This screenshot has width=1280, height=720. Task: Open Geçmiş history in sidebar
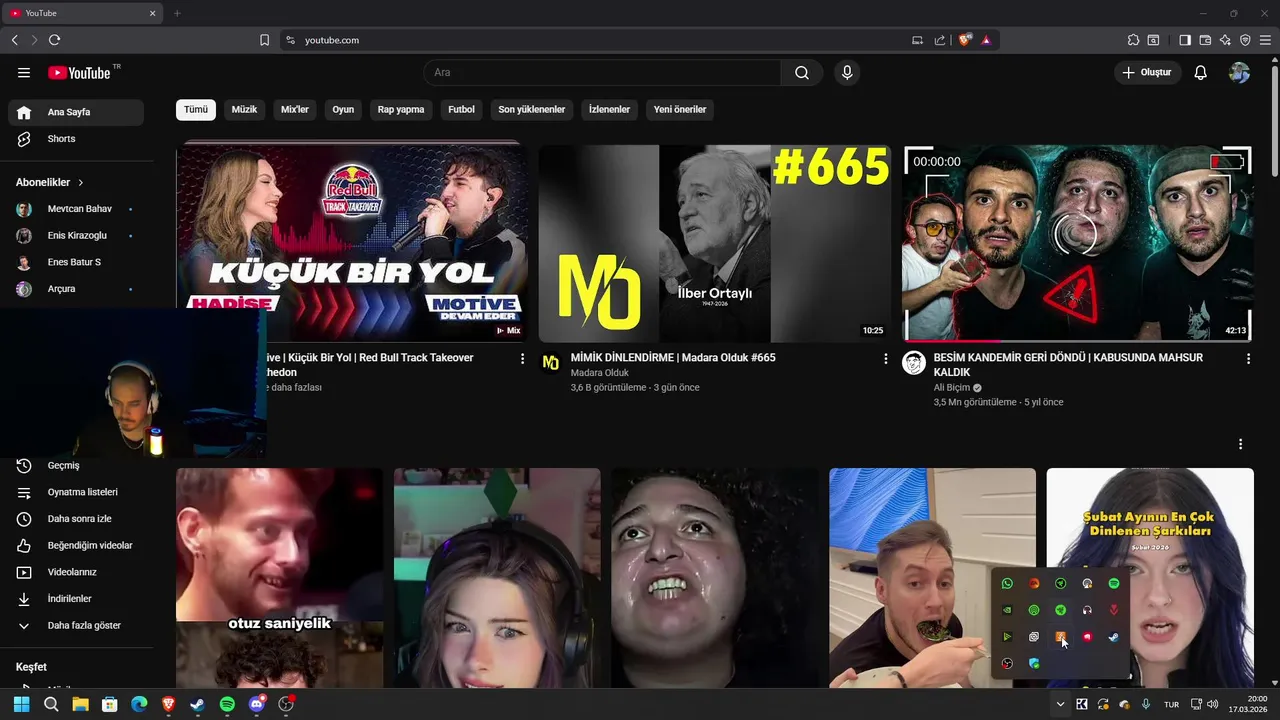(x=76, y=465)
